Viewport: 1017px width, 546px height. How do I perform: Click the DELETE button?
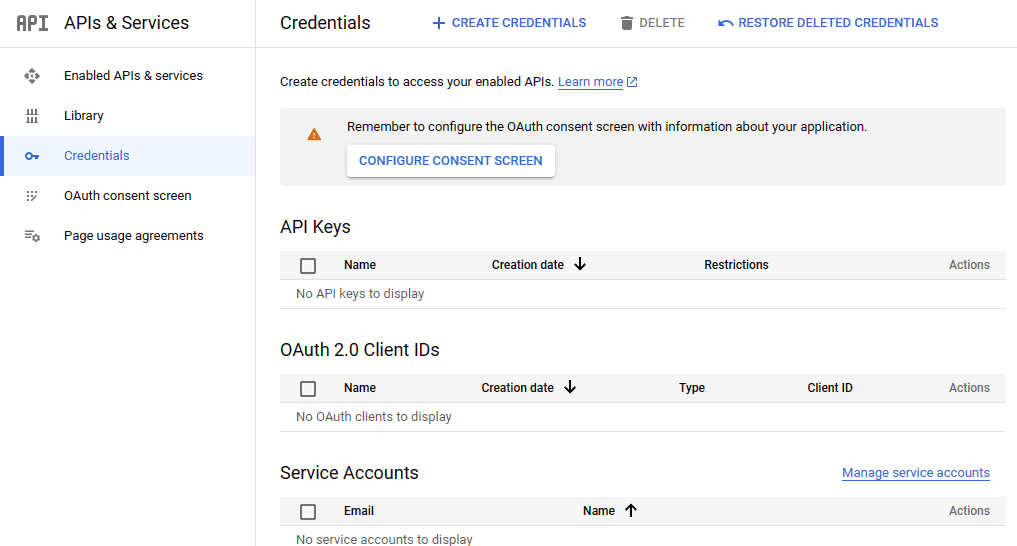[652, 23]
